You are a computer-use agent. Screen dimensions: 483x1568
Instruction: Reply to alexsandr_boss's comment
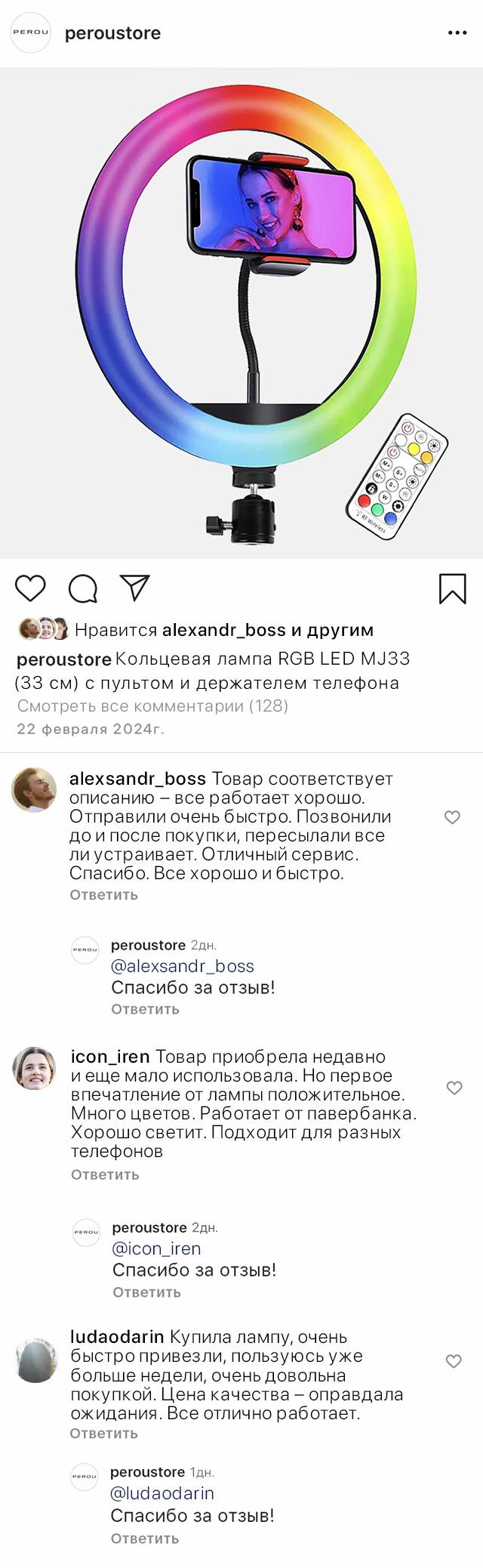tap(103, 895)
